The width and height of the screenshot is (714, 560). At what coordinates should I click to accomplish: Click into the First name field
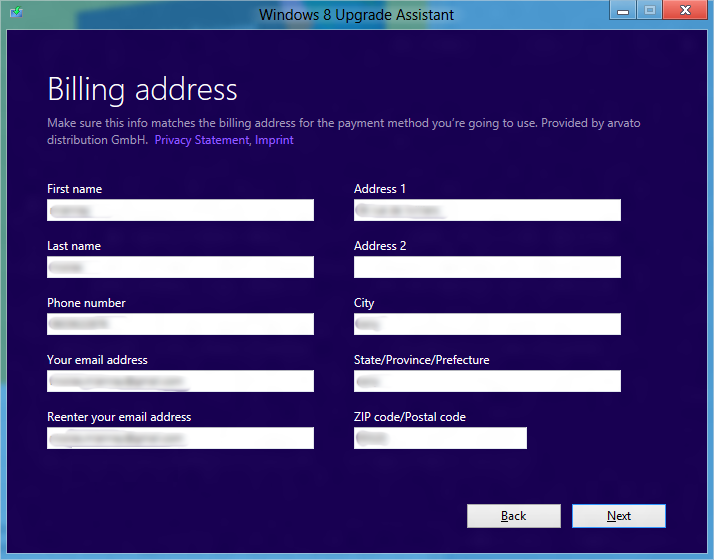(x=180, y=210)
